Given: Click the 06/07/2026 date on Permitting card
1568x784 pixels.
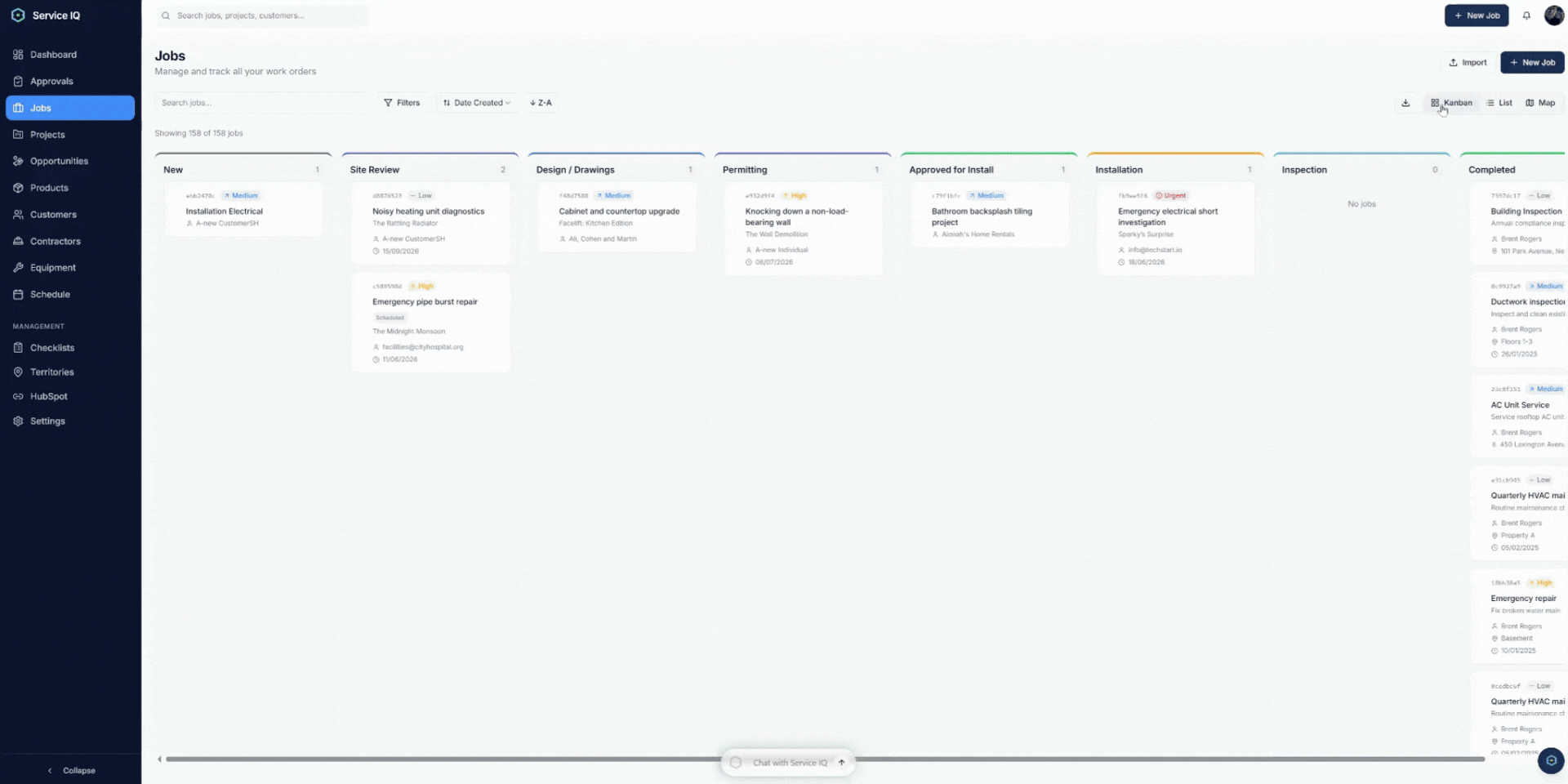Looking at the screenshot, I should click(773, 262).
